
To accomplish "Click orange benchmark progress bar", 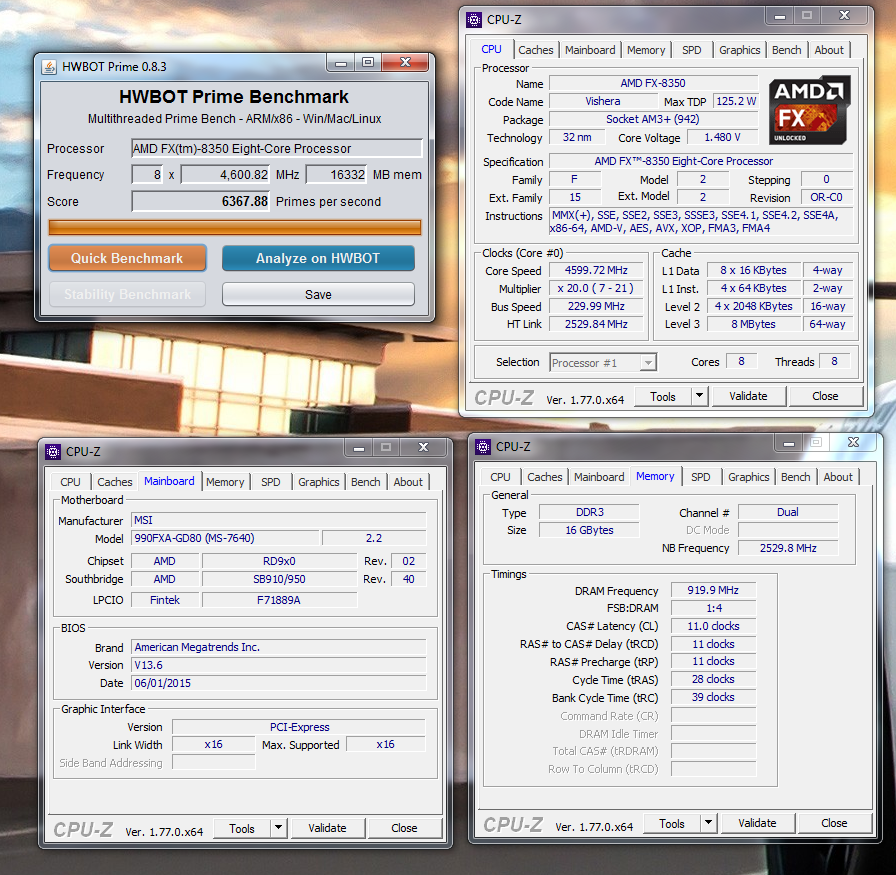I will click(235, 227).
